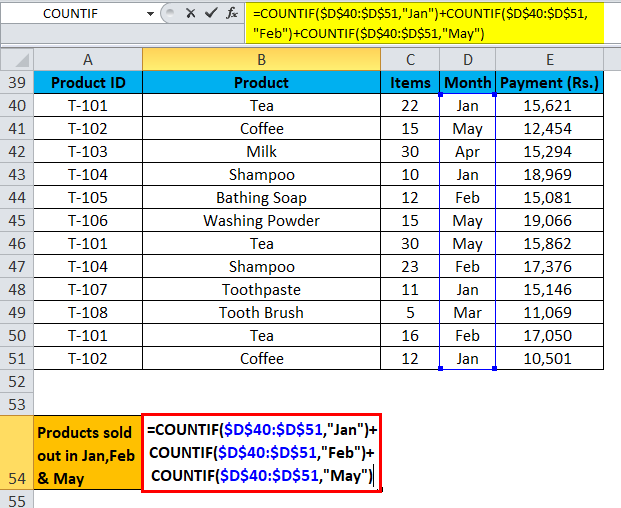Select items cell with value 10
621x508 pixels.
coord(410,175)
